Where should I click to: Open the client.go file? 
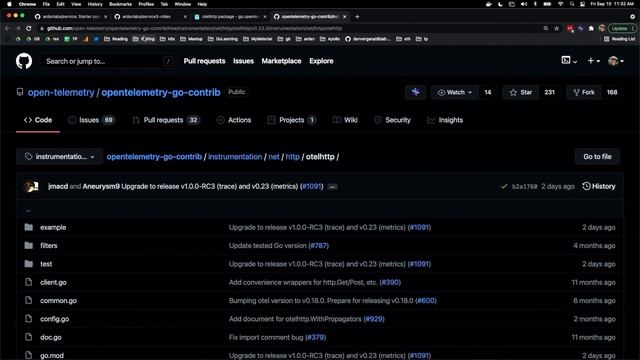click(53, 282)
